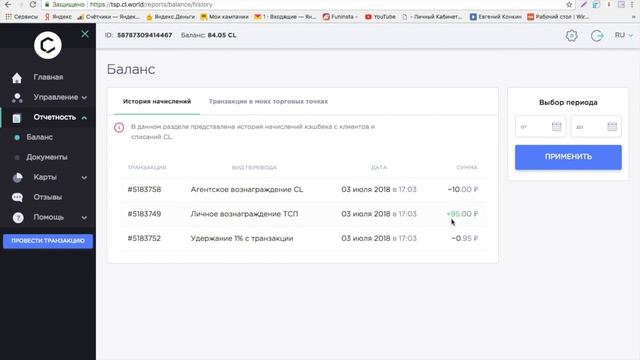This screenshot has width=640, height=360.
Task: Open the Главная home page
Action: (48, 77)
